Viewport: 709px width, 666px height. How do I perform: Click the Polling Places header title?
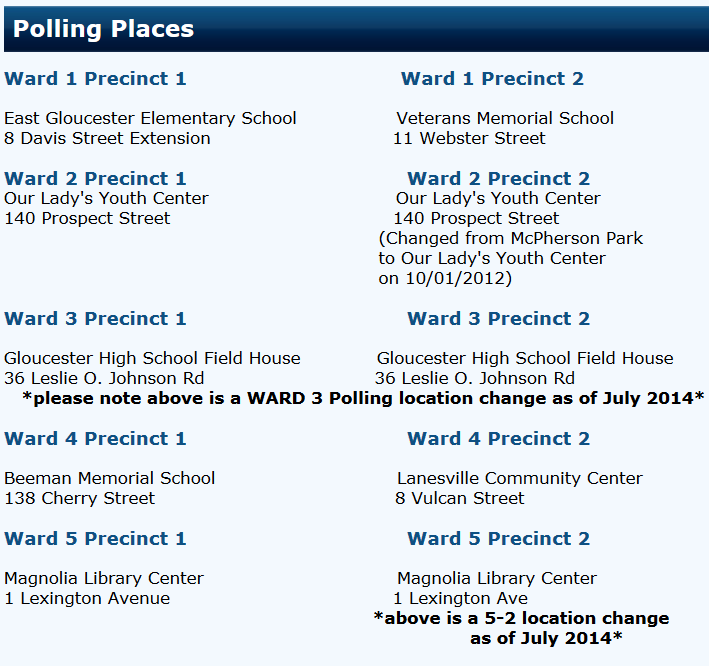[103, 29]
